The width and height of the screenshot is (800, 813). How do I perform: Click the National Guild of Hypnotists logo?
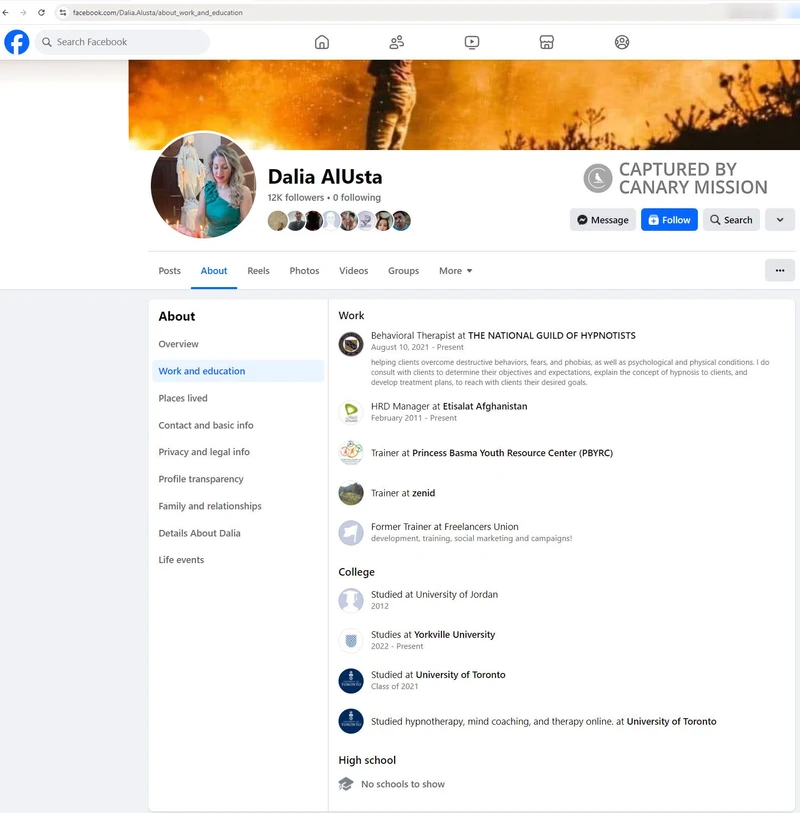click(x=351, y=343)
